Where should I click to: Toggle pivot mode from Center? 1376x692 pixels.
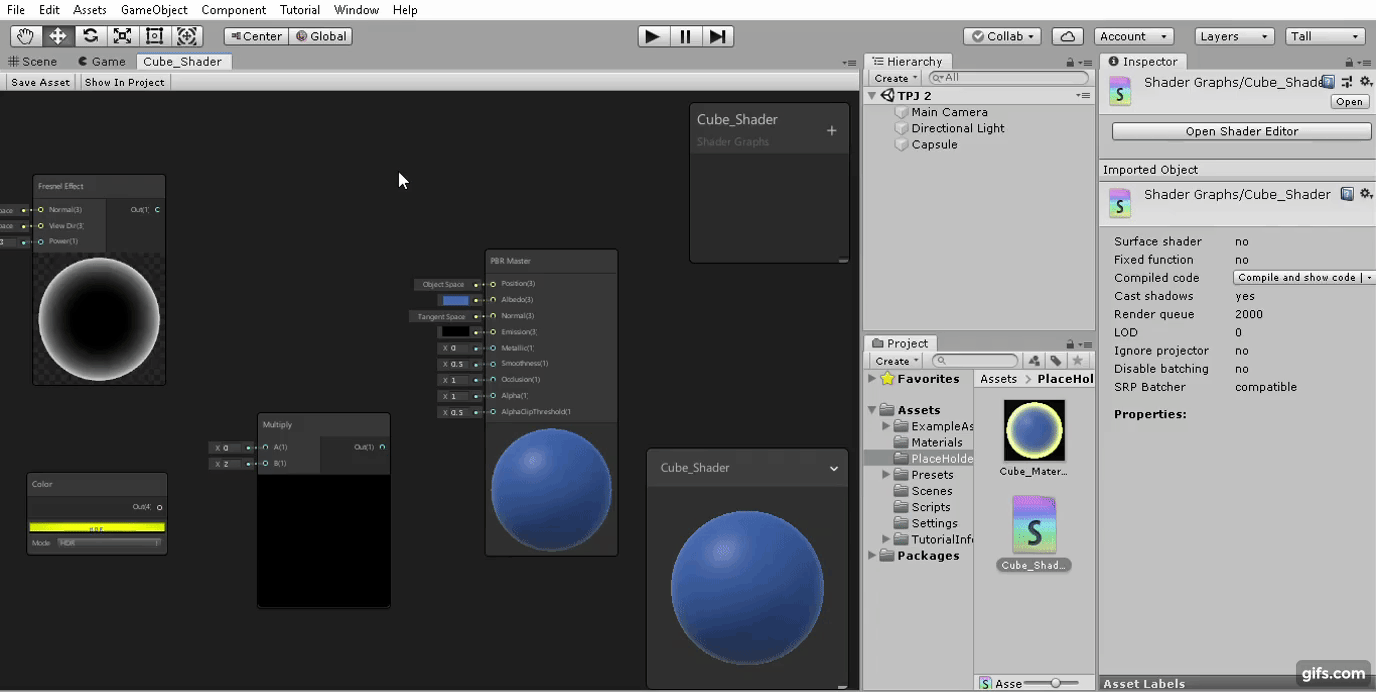(254, 36)
